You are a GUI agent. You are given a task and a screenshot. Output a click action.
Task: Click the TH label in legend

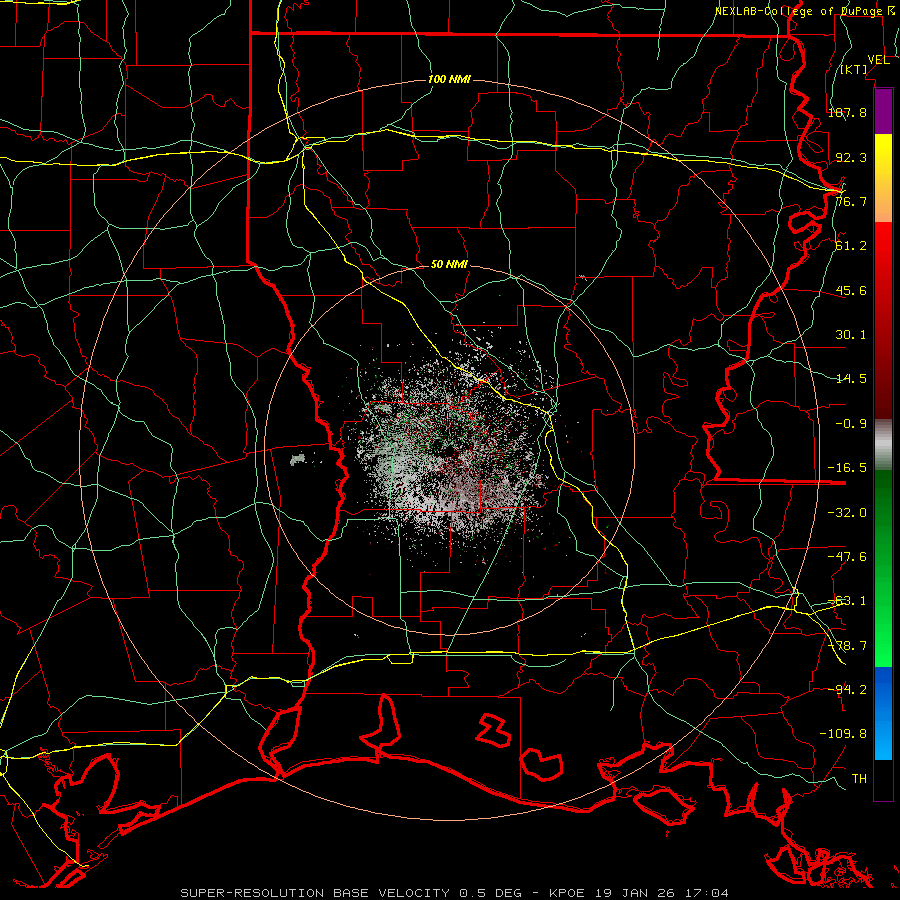(x=859, y=778)
